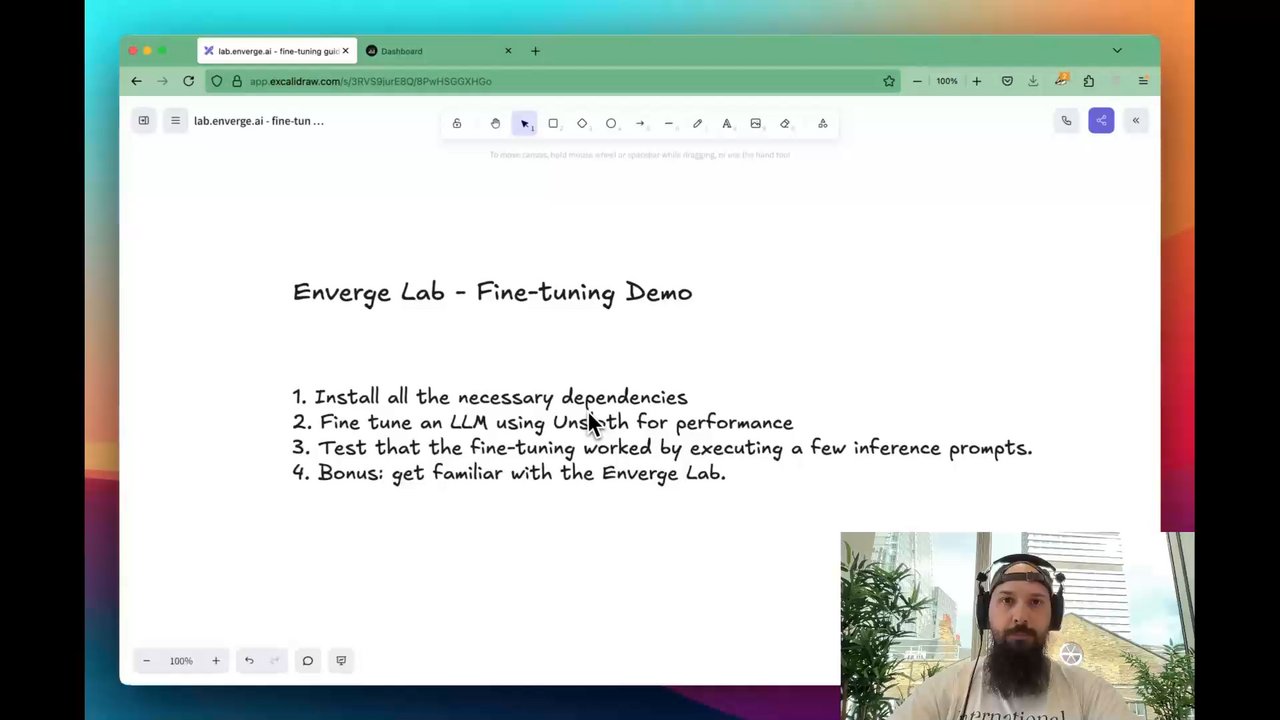Zoom out the canvas with minus button

point(146,660)
